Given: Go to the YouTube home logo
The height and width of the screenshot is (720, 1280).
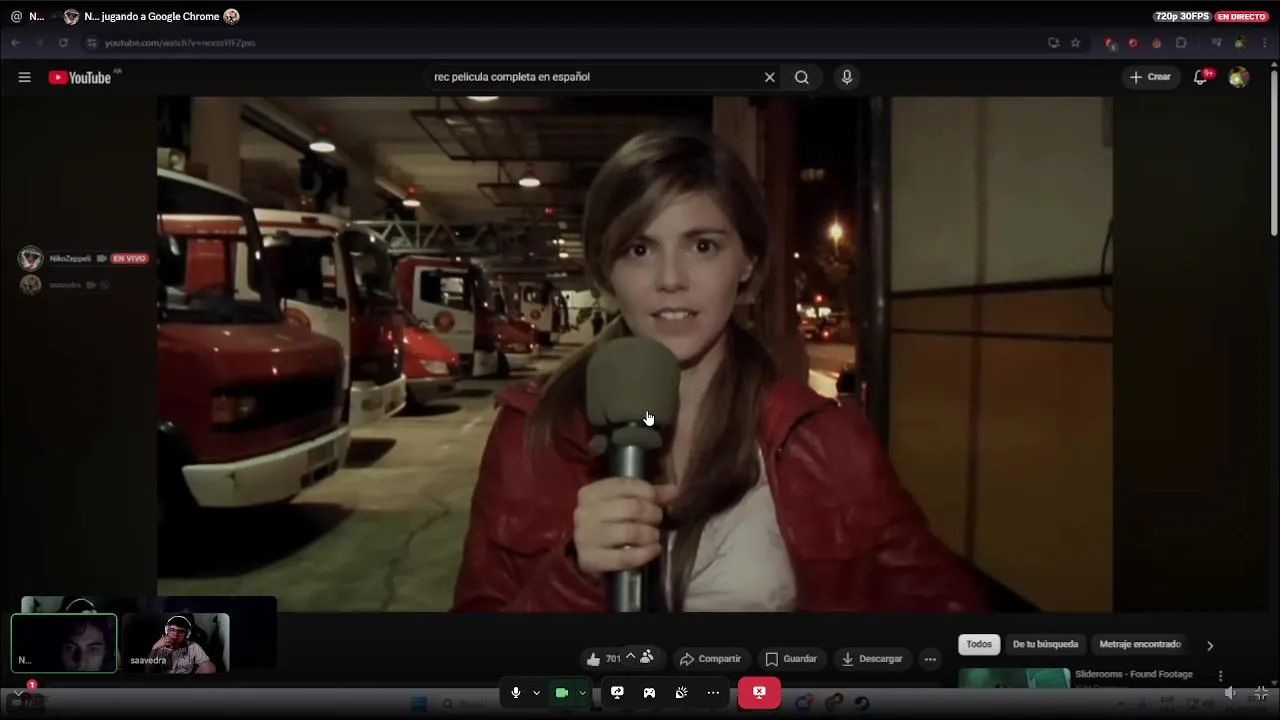Looking at the screenshot, I should [80, 77].
